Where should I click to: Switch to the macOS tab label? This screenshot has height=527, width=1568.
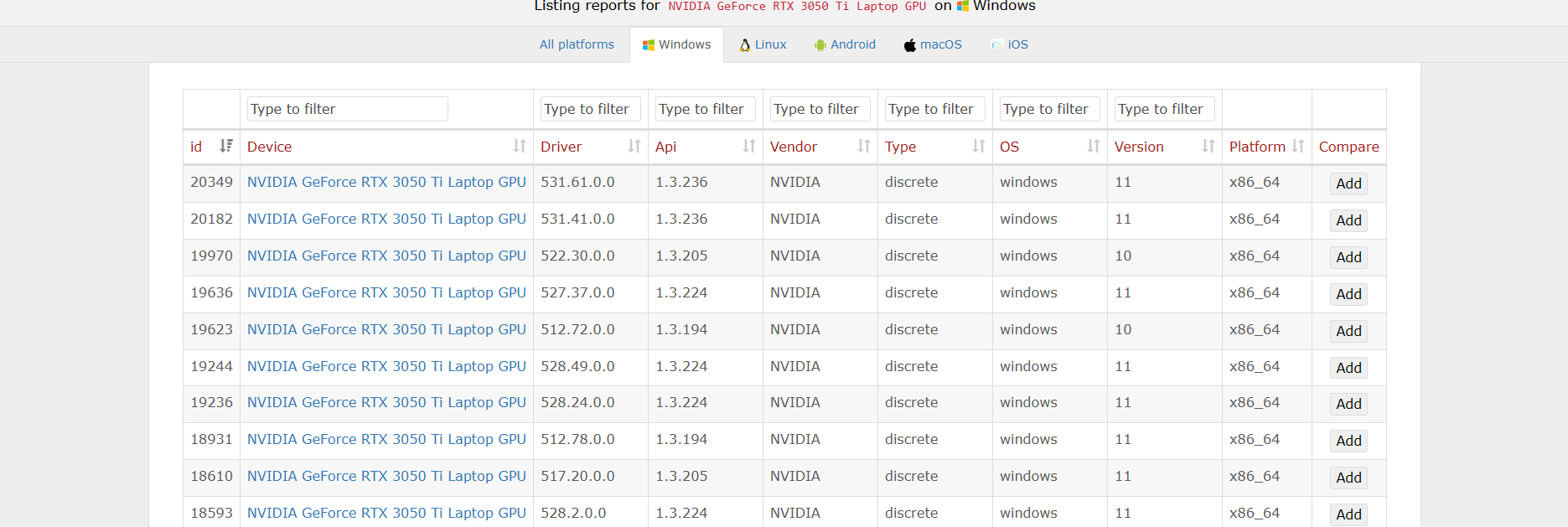pos(941,44)
